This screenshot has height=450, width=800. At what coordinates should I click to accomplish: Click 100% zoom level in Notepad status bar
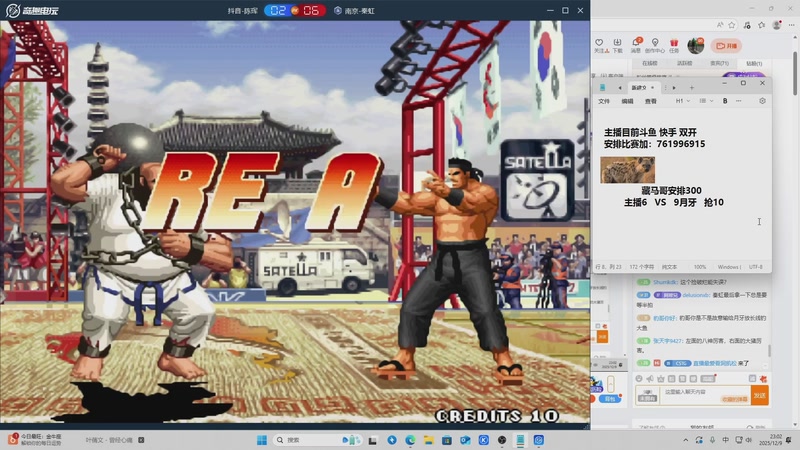[x=699, y=267]
